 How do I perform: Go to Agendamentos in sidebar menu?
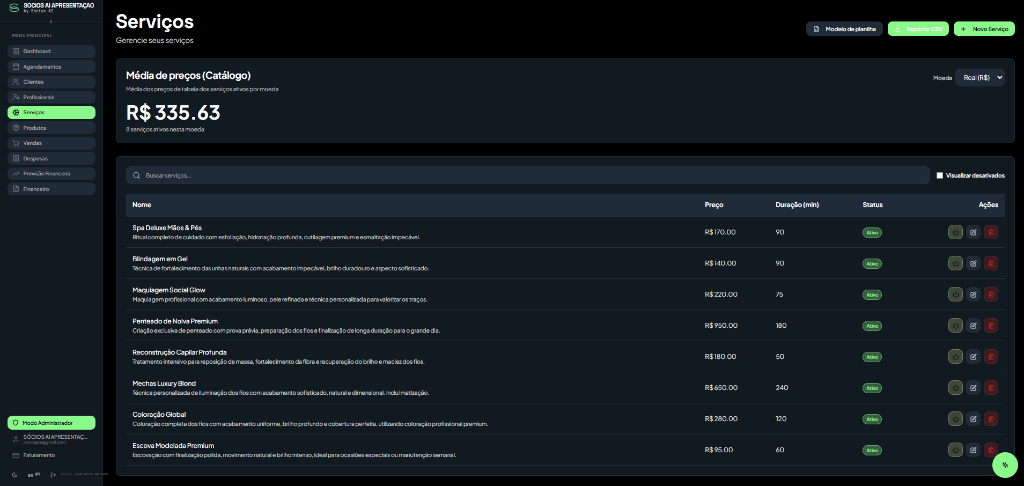click(52, 67)
